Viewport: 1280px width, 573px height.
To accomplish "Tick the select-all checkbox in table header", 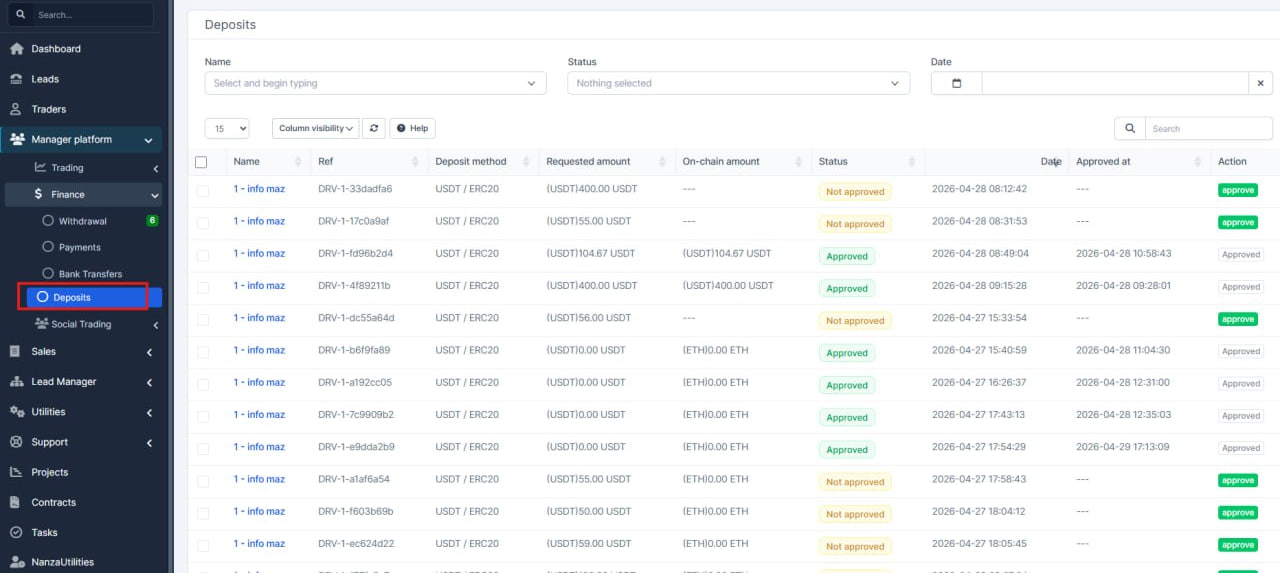I will click(x=201, y=162).
